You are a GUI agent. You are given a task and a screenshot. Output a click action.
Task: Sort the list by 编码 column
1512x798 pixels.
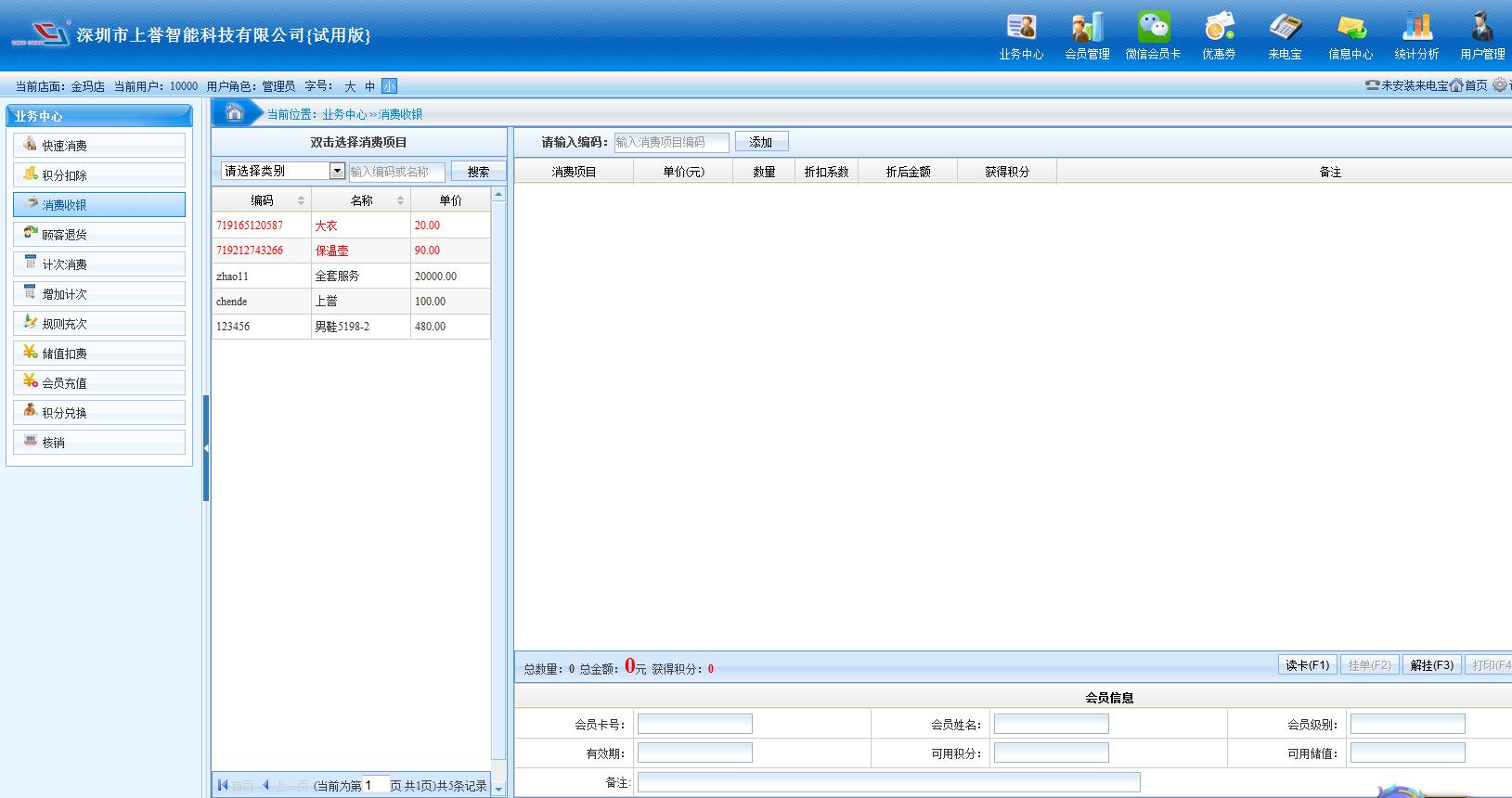(x=263, y=200)
